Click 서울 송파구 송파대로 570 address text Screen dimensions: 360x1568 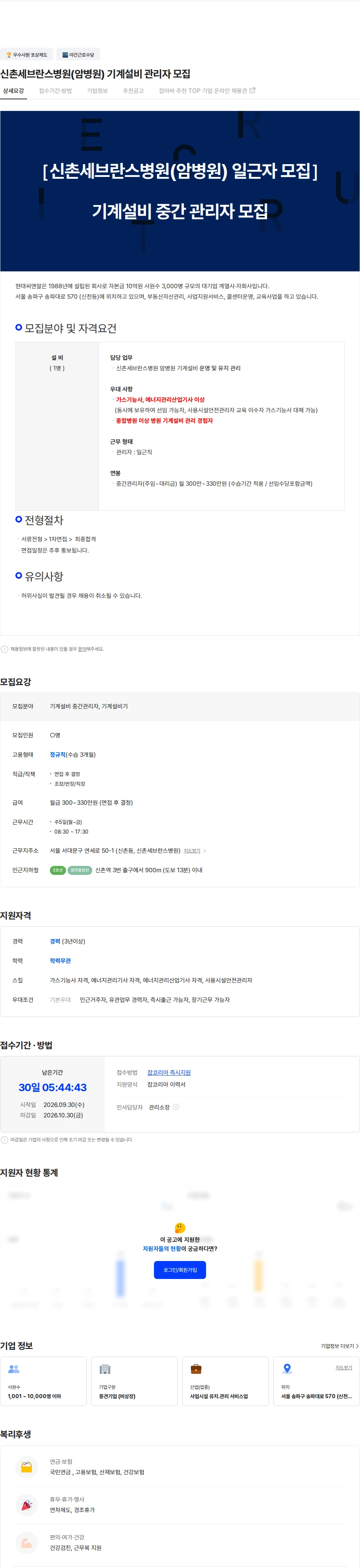point(316,1396)
